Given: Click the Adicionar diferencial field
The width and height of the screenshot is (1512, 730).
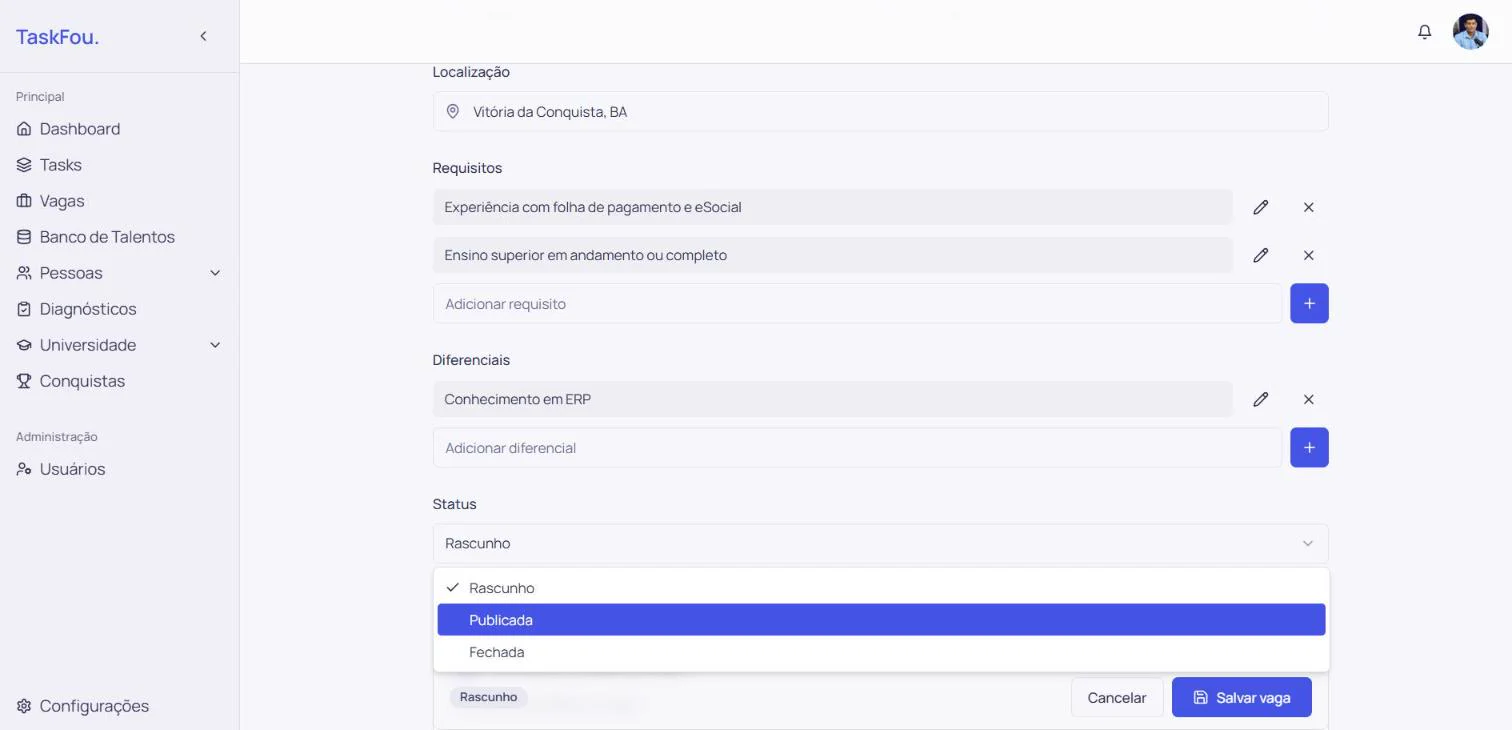Looking at the screenshot, I should pyautogui.click(x=857, y=447).
